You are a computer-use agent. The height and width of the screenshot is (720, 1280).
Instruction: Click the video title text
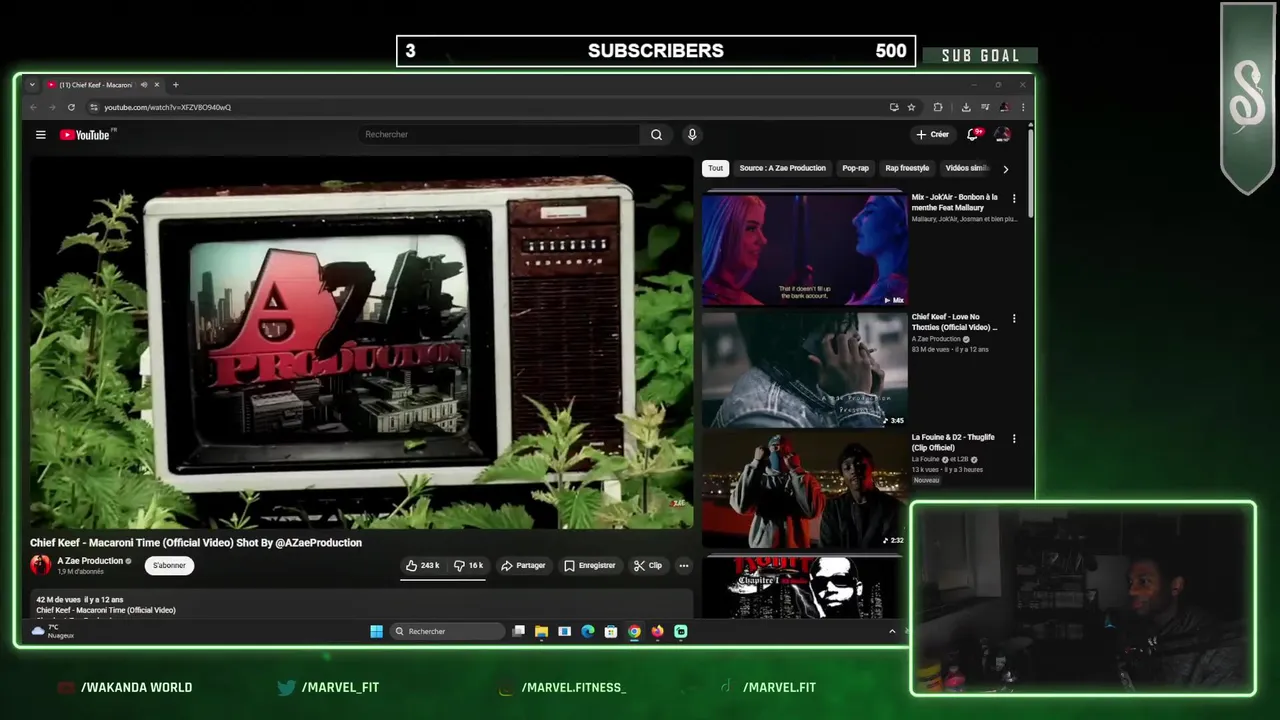pos(196,543)
